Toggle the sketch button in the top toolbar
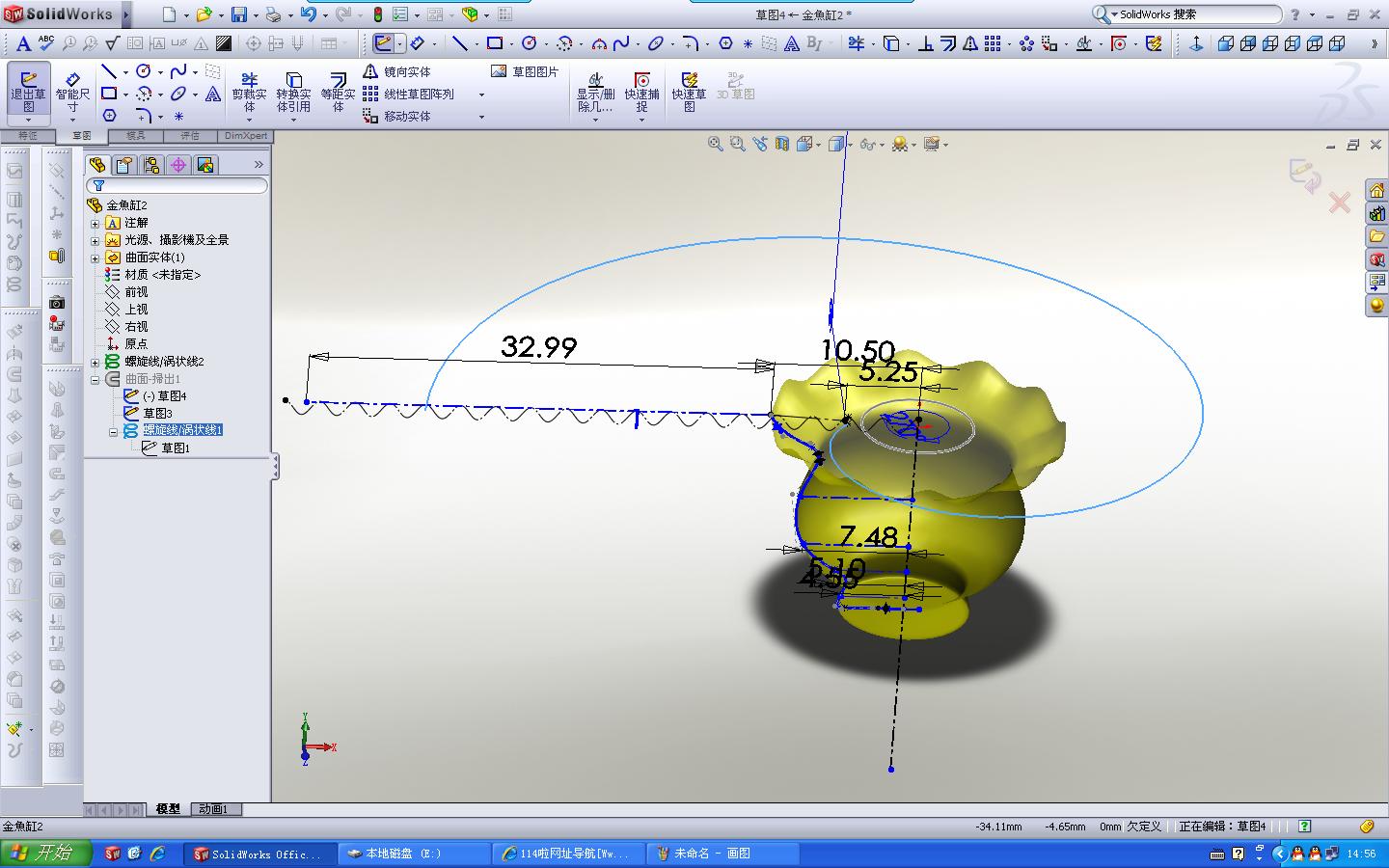This screenshot has width=1389, height=868. tap(384, 43)
